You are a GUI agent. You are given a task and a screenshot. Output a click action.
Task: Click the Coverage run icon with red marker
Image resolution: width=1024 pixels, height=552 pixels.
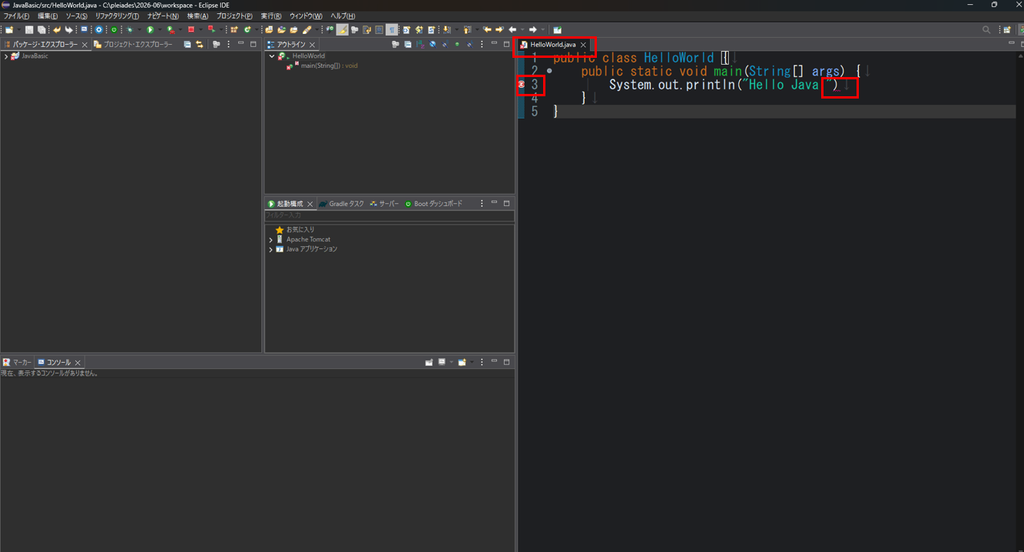(171, 29)
